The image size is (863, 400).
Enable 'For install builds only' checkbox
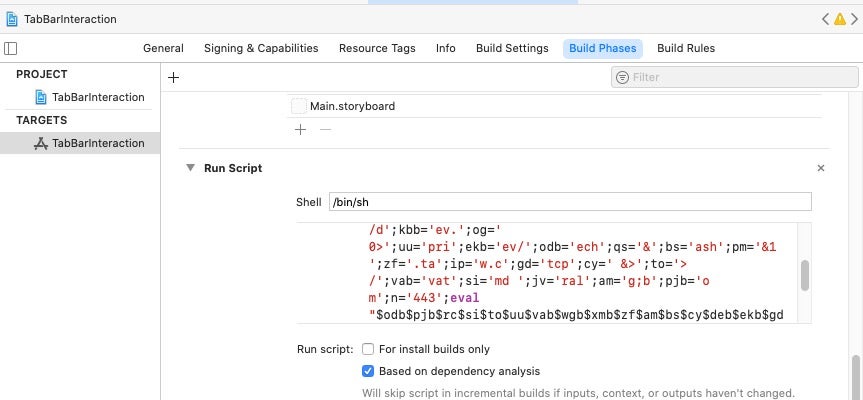coord(368,349)
